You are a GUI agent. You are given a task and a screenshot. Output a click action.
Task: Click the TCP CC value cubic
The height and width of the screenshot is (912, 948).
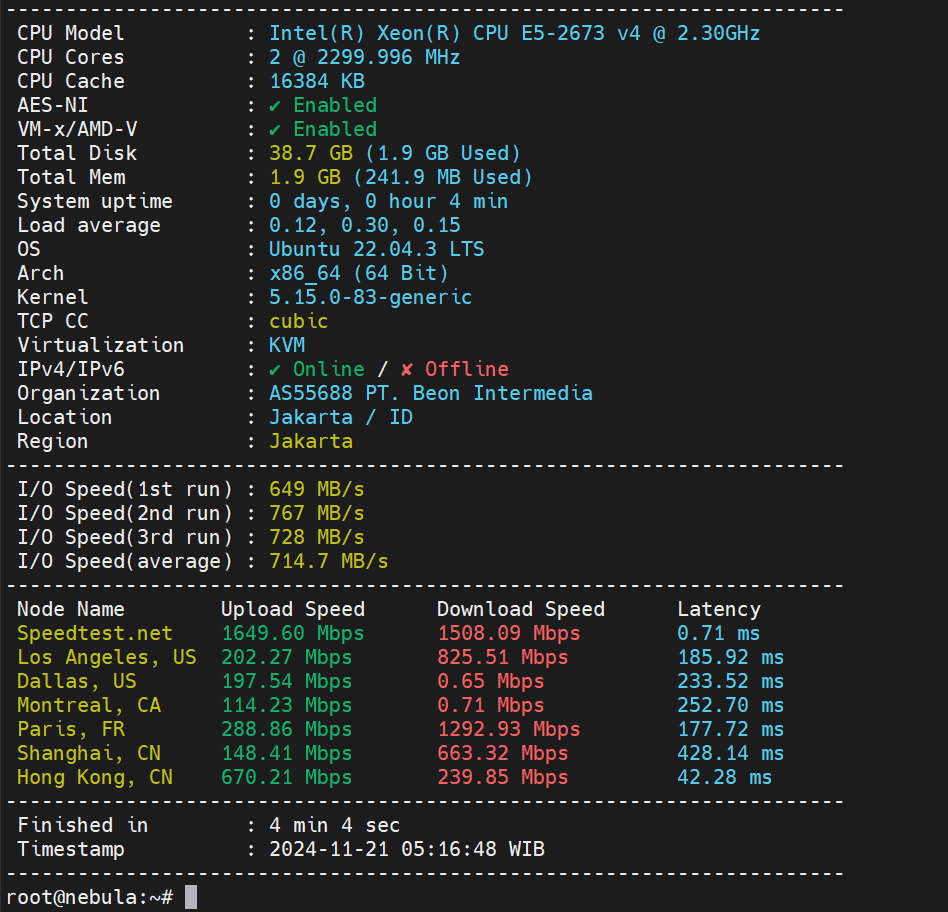[299, 321]
